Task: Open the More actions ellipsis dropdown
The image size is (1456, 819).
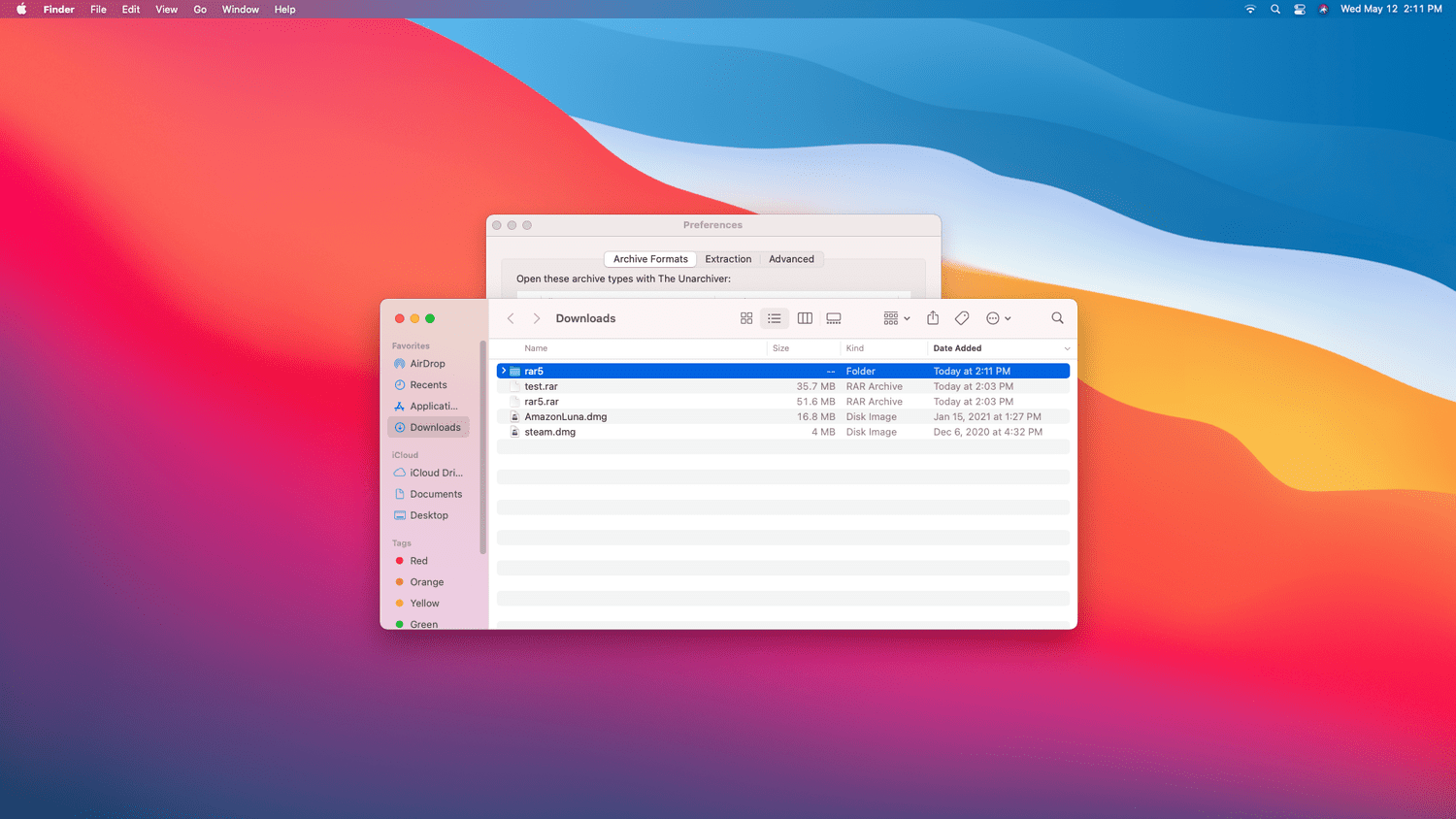Action: (998, 318)
